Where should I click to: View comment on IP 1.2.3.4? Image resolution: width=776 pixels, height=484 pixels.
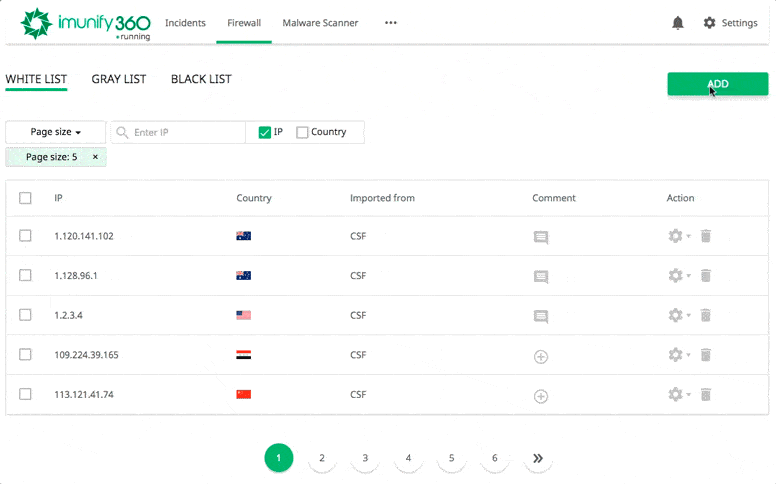(x=541, y=316)
